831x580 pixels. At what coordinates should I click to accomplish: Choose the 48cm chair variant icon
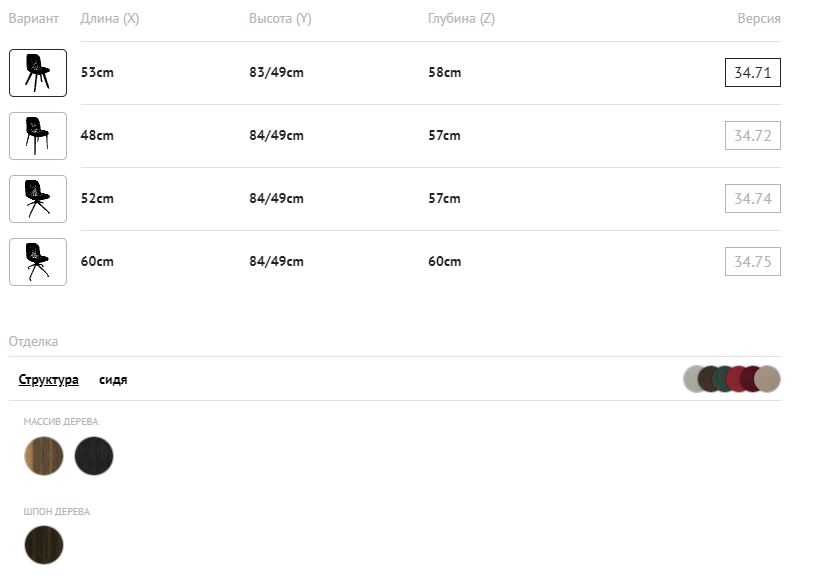click(x=38, y=136)
